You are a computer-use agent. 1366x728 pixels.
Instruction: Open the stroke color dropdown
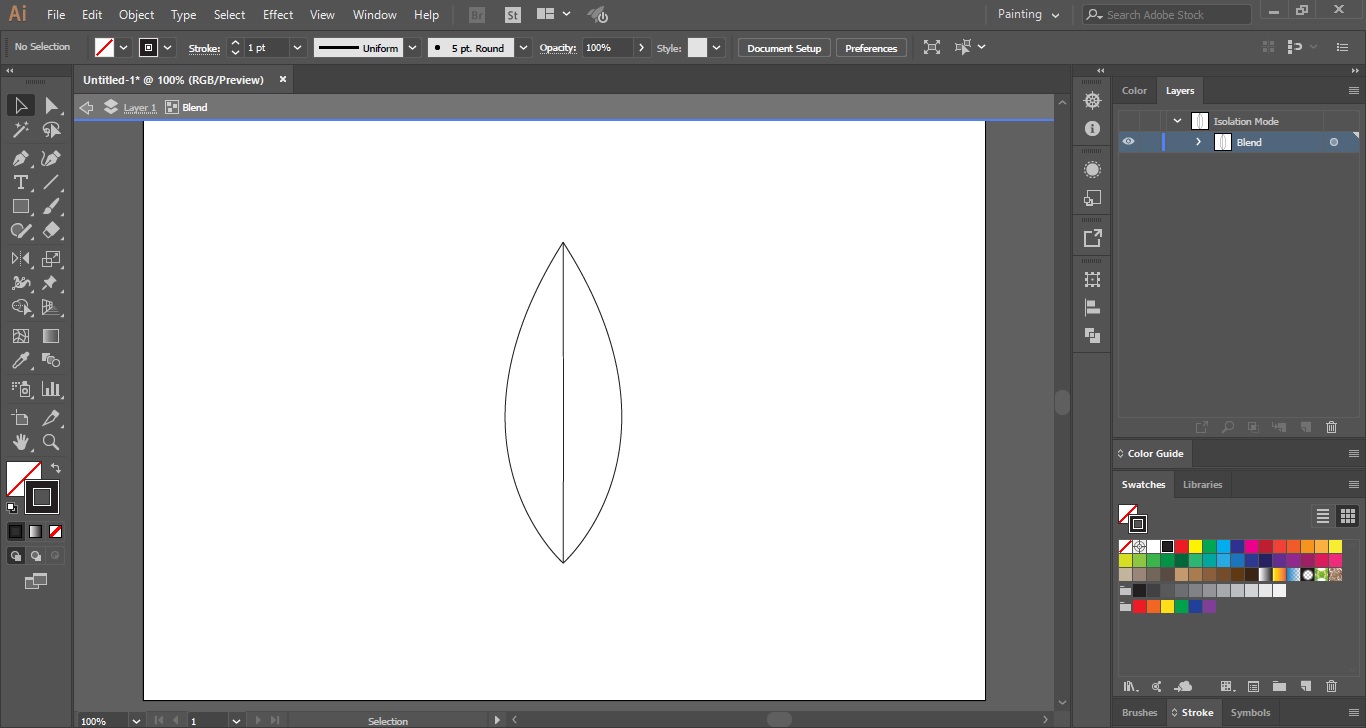tap(167, 47)
